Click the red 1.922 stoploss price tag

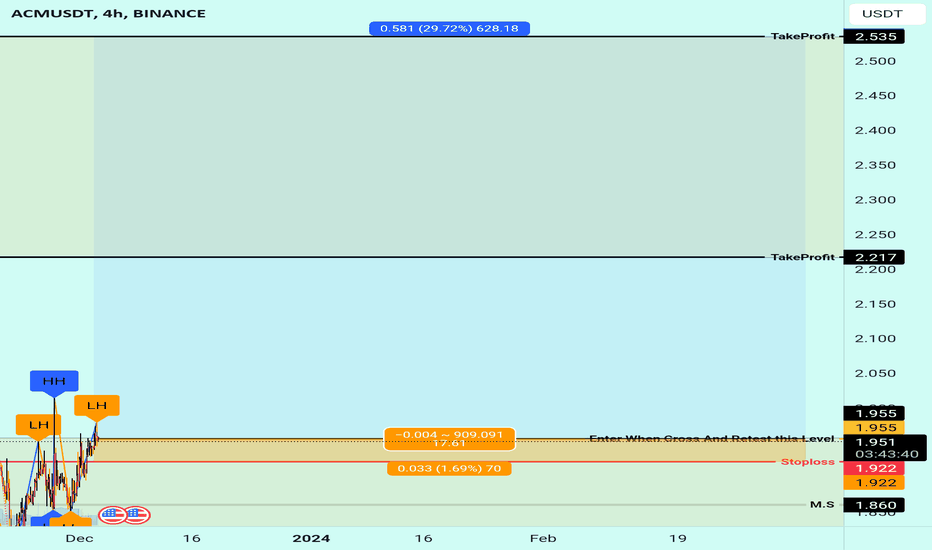click(875, 468)
